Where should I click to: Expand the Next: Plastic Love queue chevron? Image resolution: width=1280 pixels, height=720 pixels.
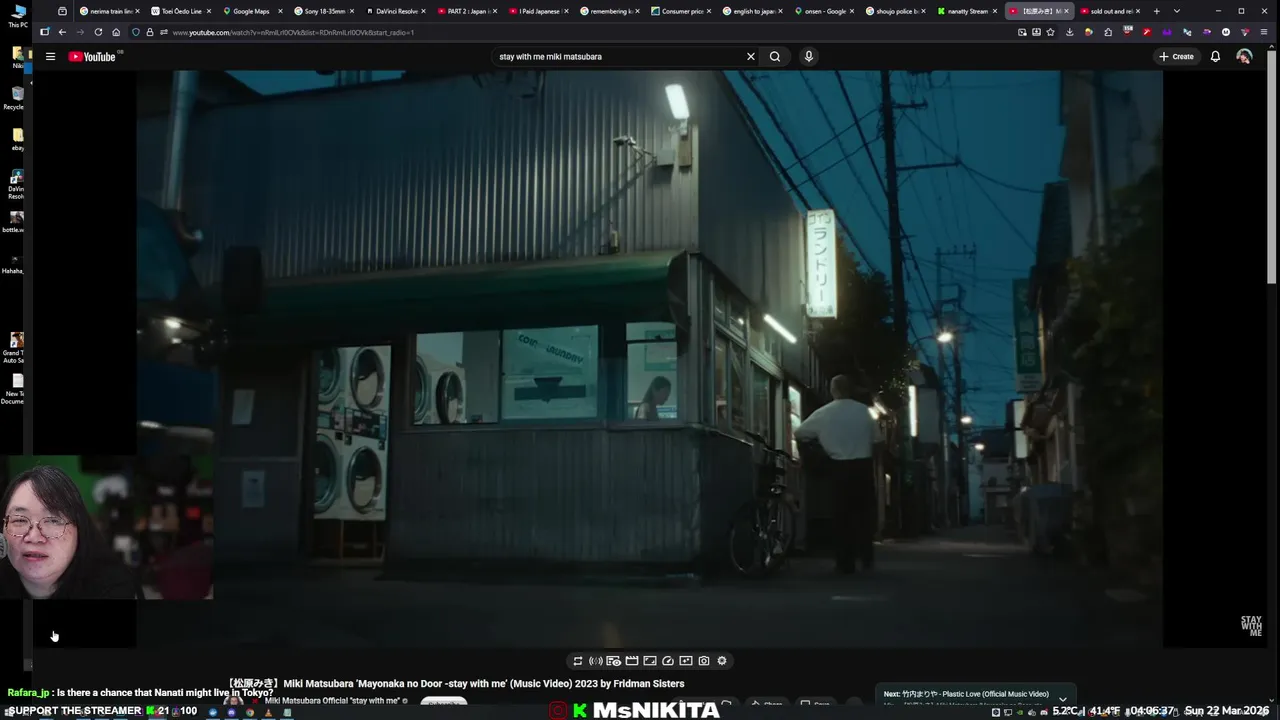tap(1063, 699)
